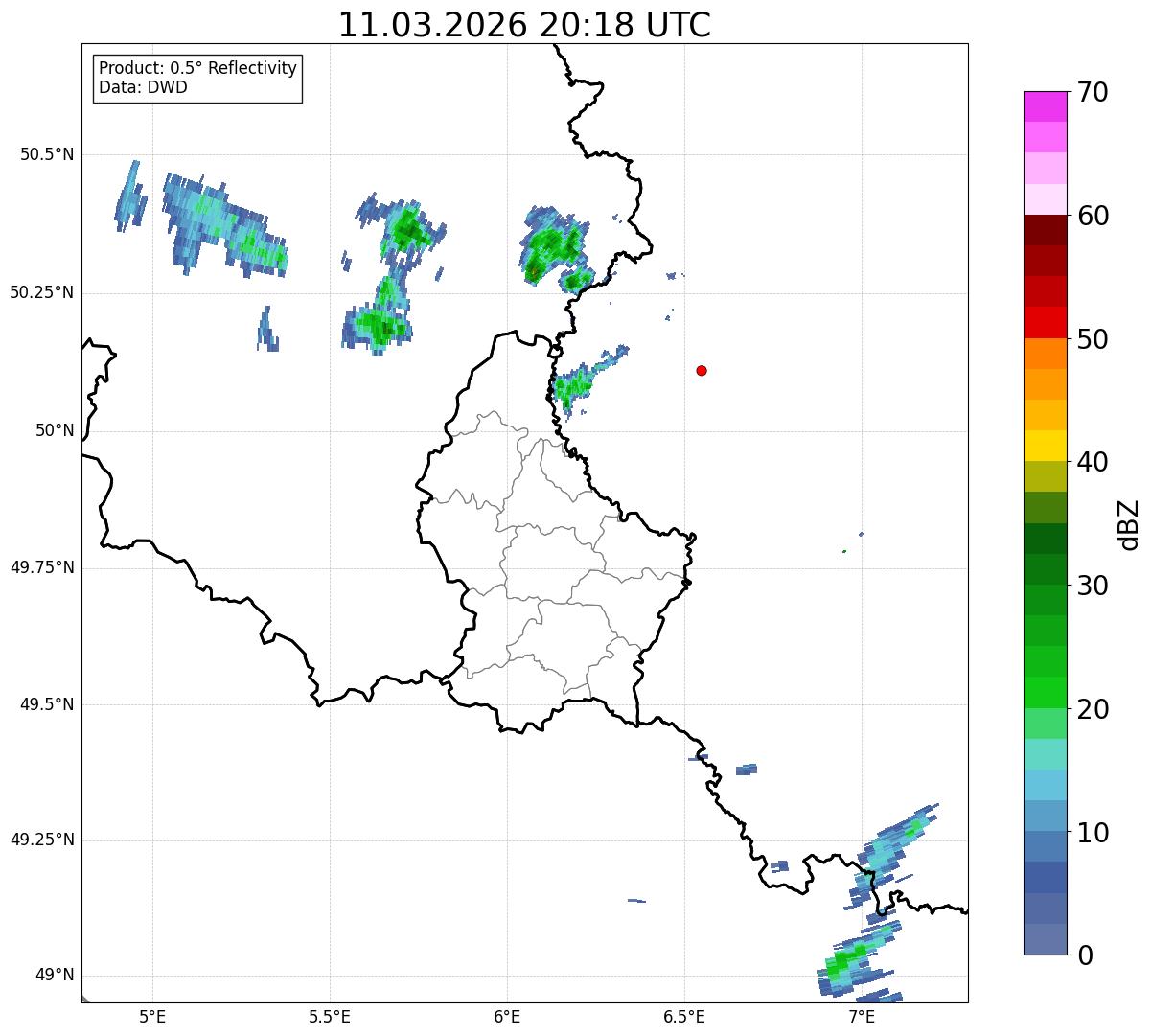This screenshot has width=1152, height=1036.
Task: Click the 6.5°E longitude label
Action: click(x=684, y=1016)
